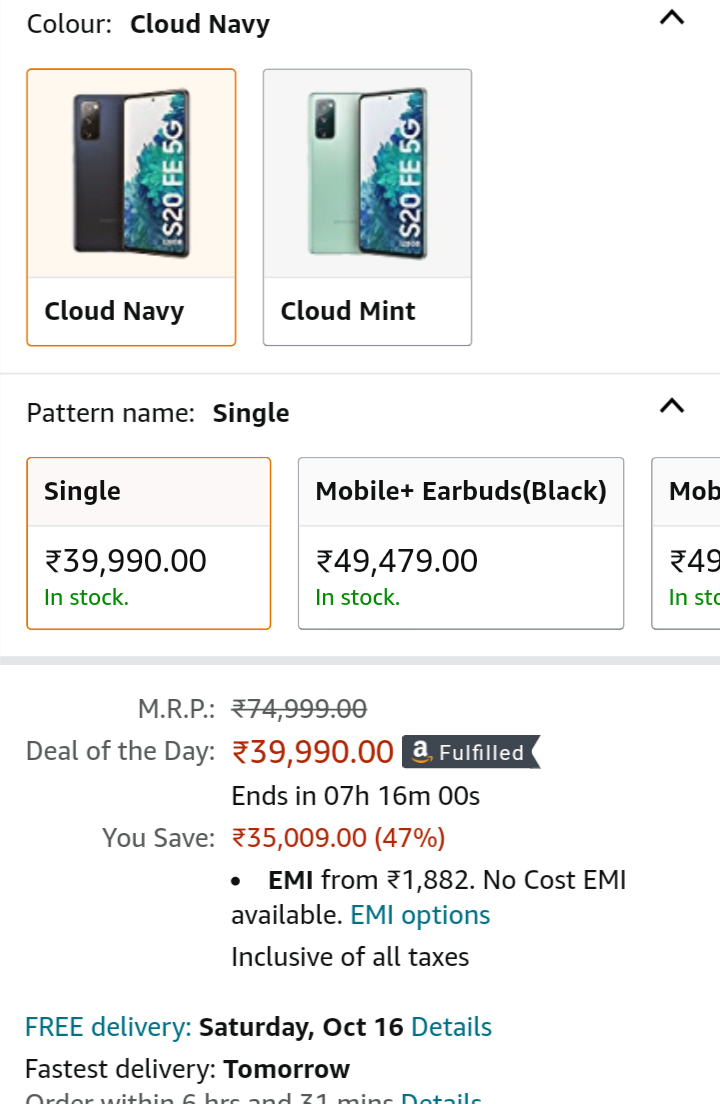Select the Cloud Navy phone thumbnail
This screenshot has height=1104, width=720.
coord(131,174)
